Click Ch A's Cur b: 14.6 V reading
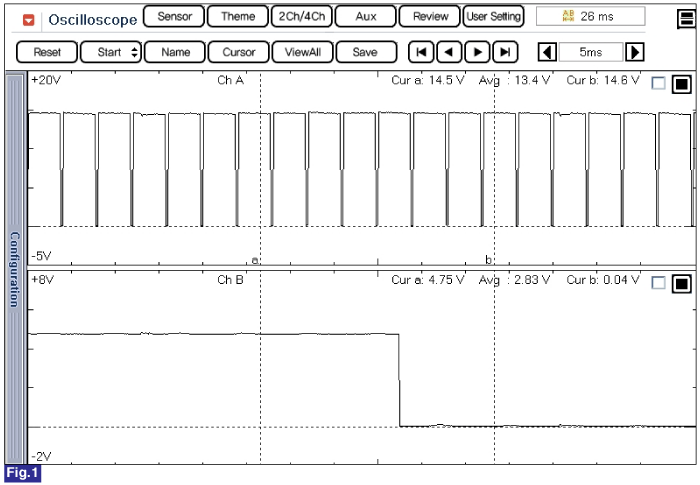This screenshot has height=485, width=700. [x=603, y=80]
